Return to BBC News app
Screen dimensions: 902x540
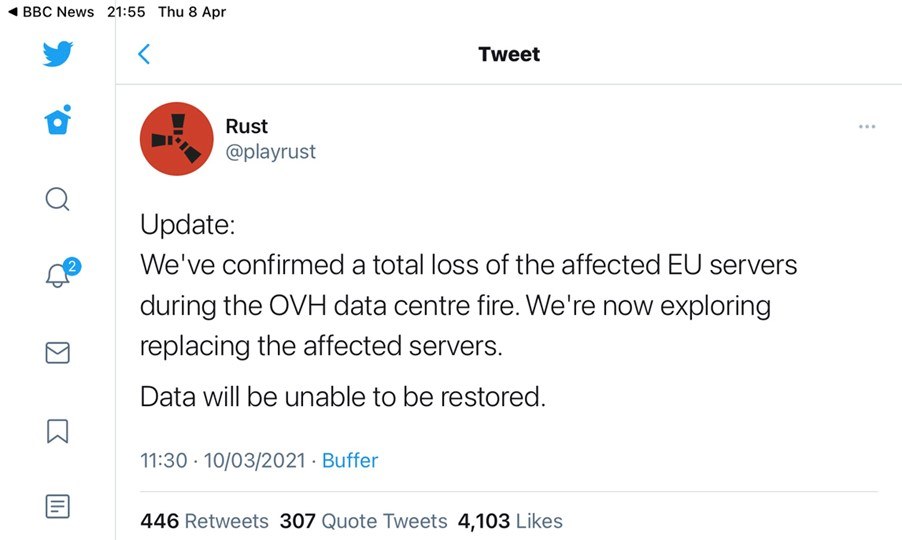(51, 12)
